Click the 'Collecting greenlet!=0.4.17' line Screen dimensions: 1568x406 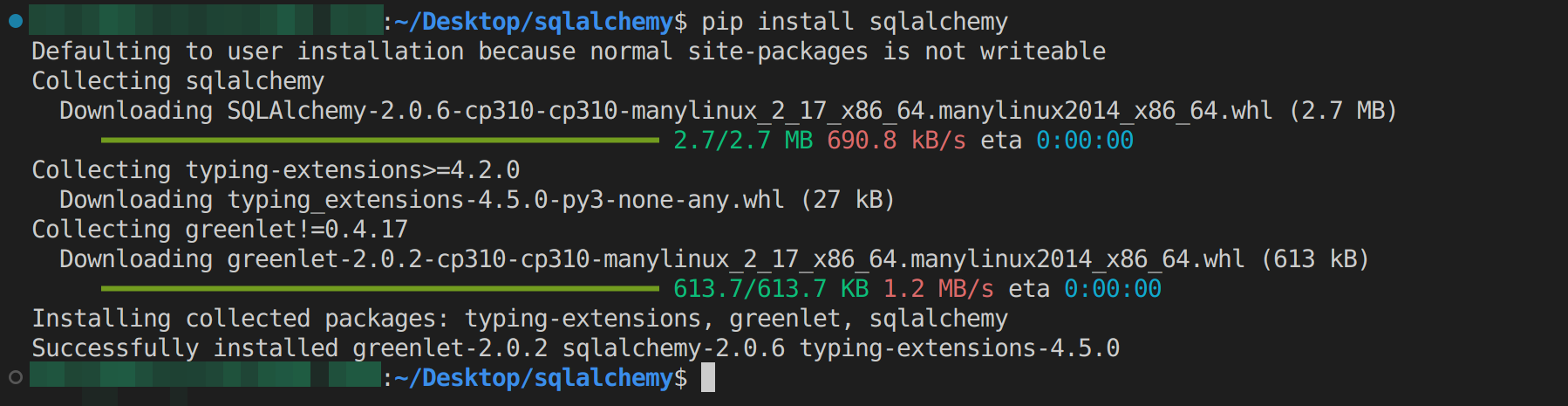click(x=220, y=229)
